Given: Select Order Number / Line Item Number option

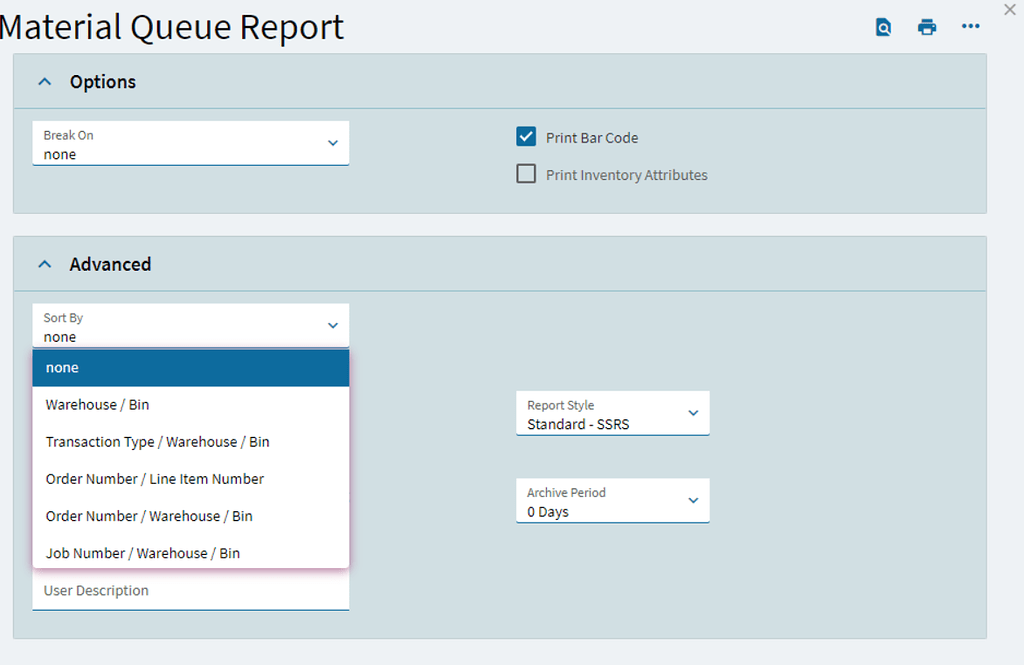Looking at the screenshot, I should coord(155,479).
